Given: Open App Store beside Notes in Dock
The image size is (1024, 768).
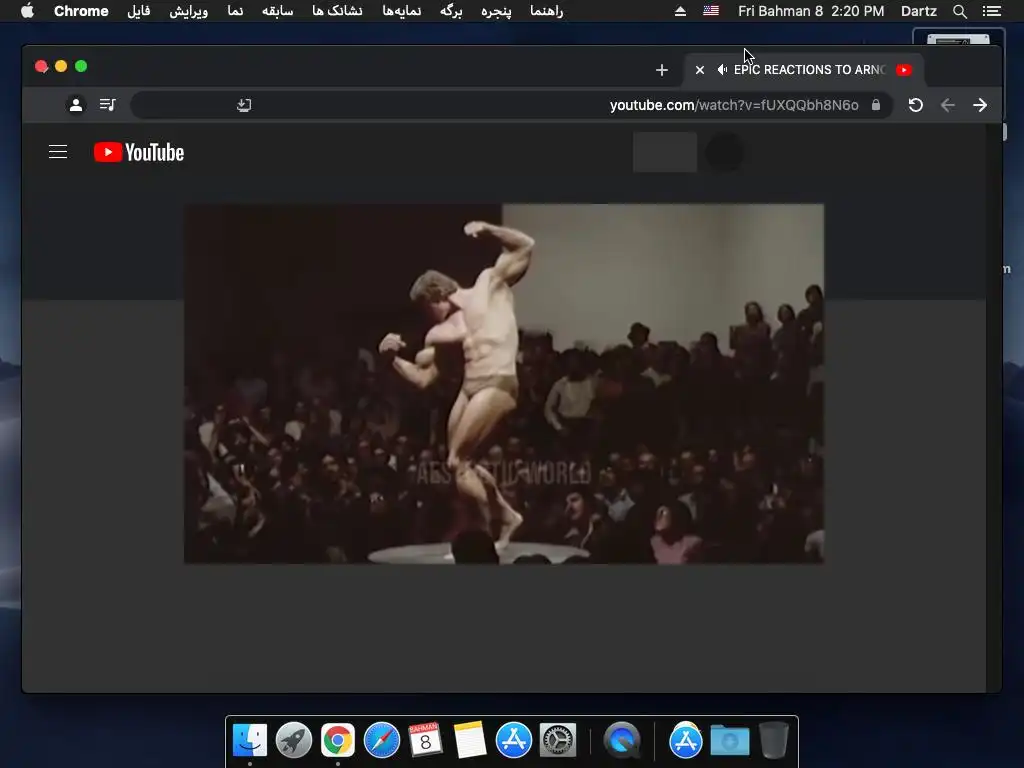Looking at the screenshot, I should (x=513, y=740).
